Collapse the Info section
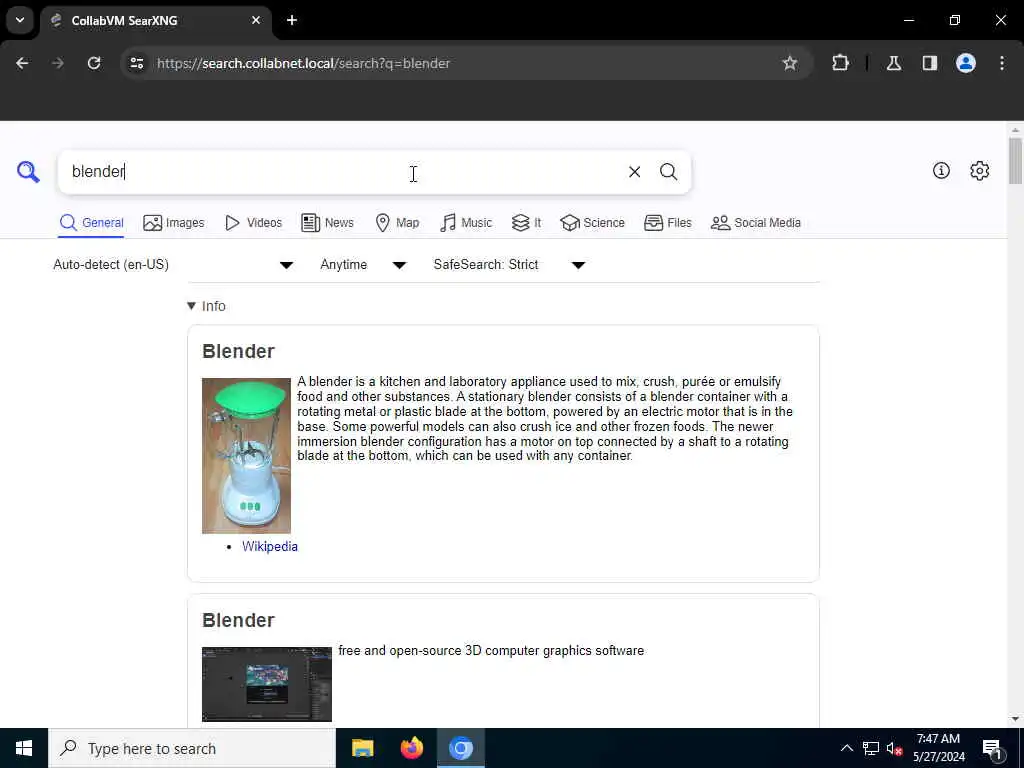 click(x=206, y=306)
